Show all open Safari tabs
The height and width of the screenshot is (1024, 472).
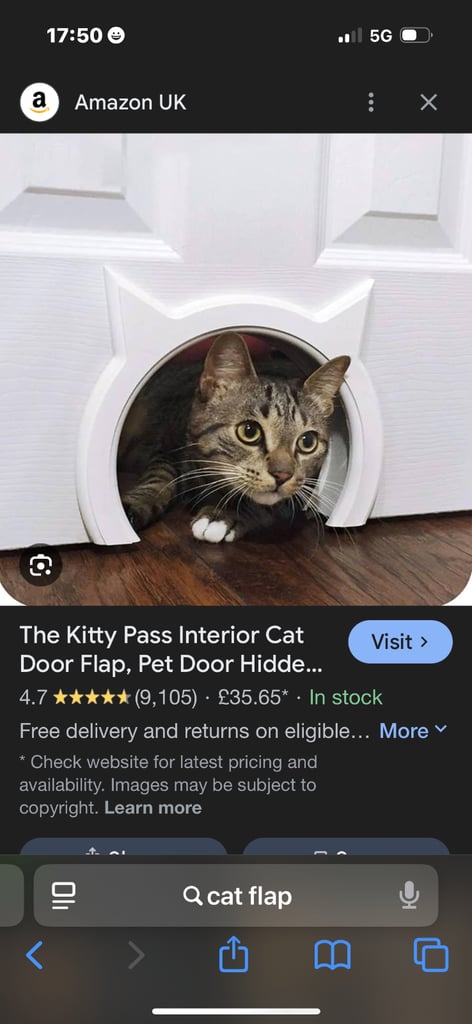(x=431, y=955)
